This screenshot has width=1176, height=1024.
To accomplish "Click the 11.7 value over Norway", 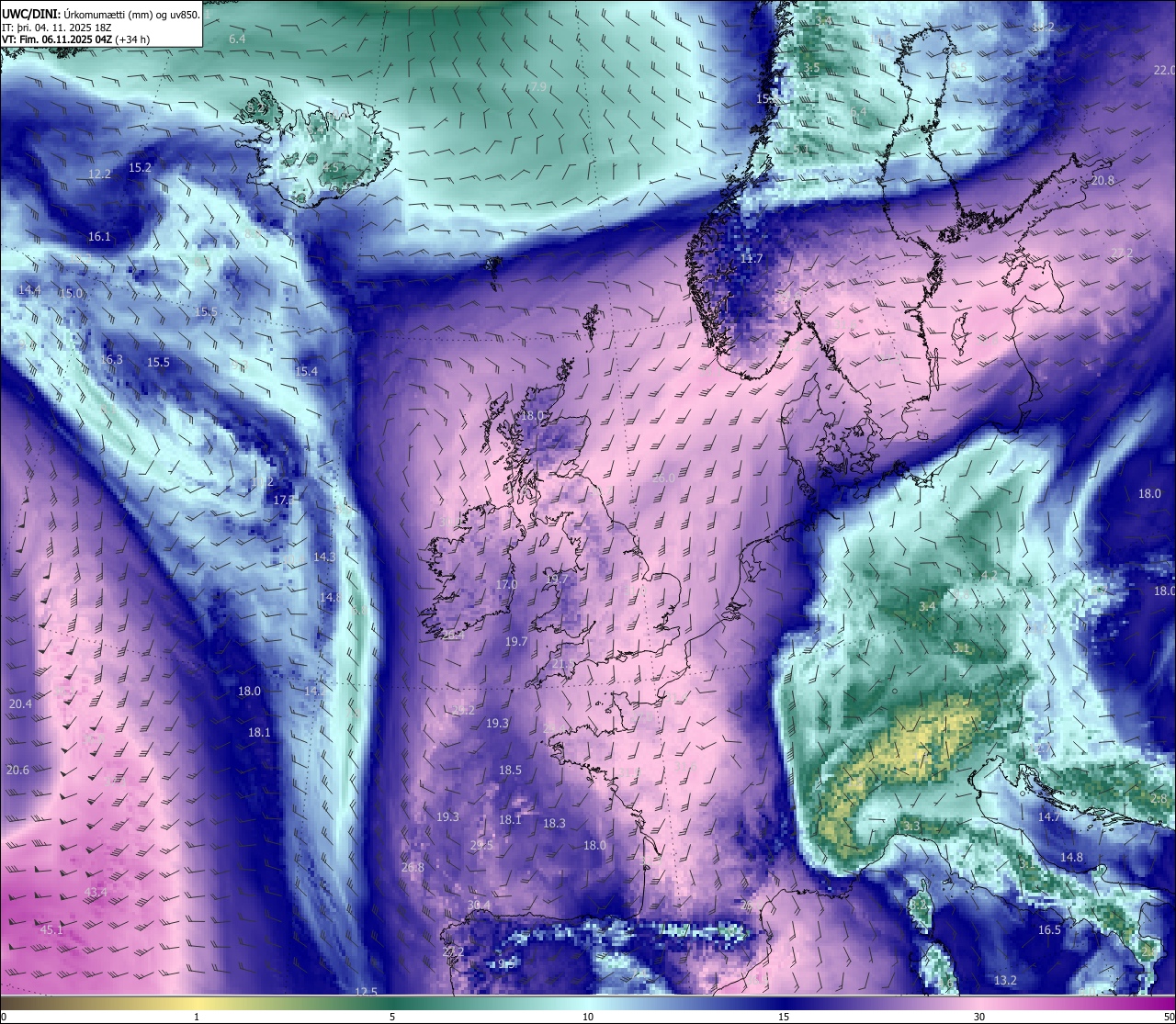I will pos(752,259).
